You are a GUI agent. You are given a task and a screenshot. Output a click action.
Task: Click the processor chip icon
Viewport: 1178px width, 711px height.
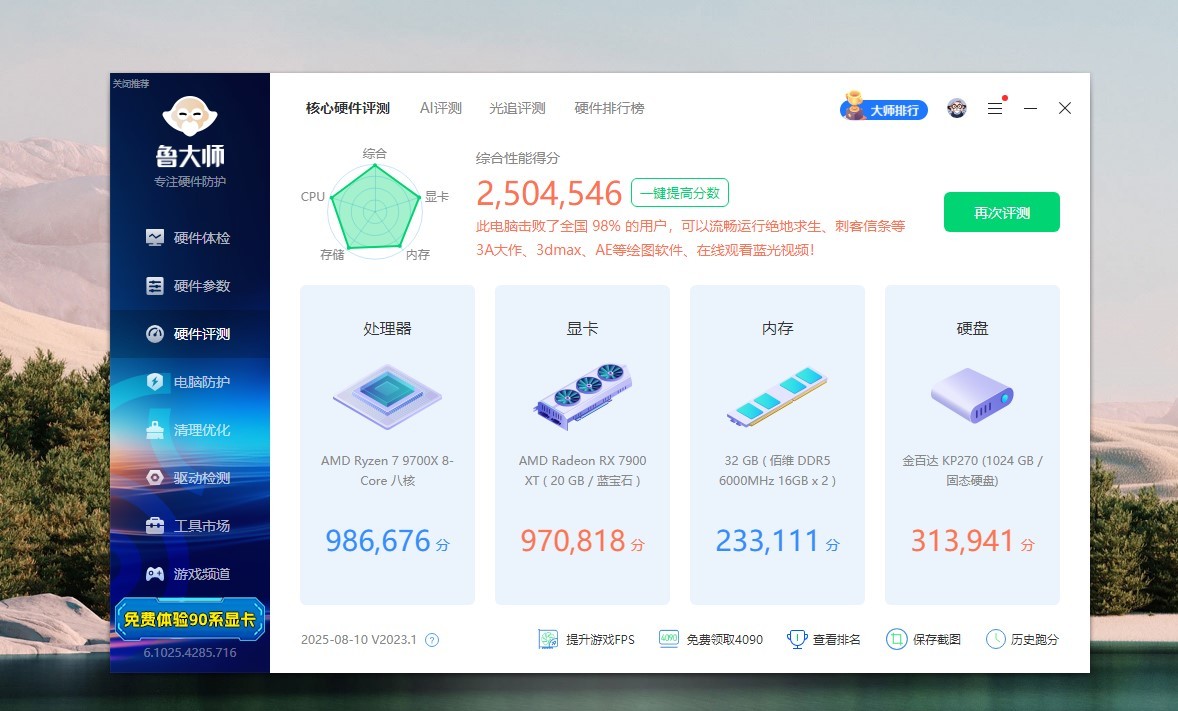click(388, 396)
